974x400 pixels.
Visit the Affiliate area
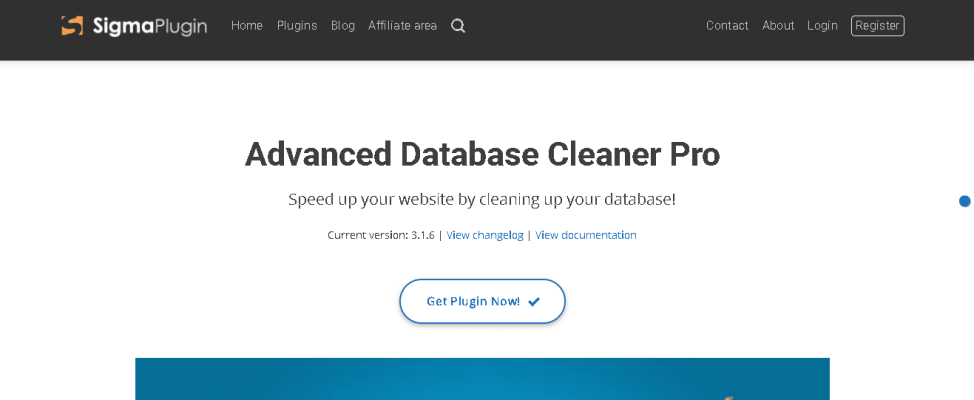403,25
